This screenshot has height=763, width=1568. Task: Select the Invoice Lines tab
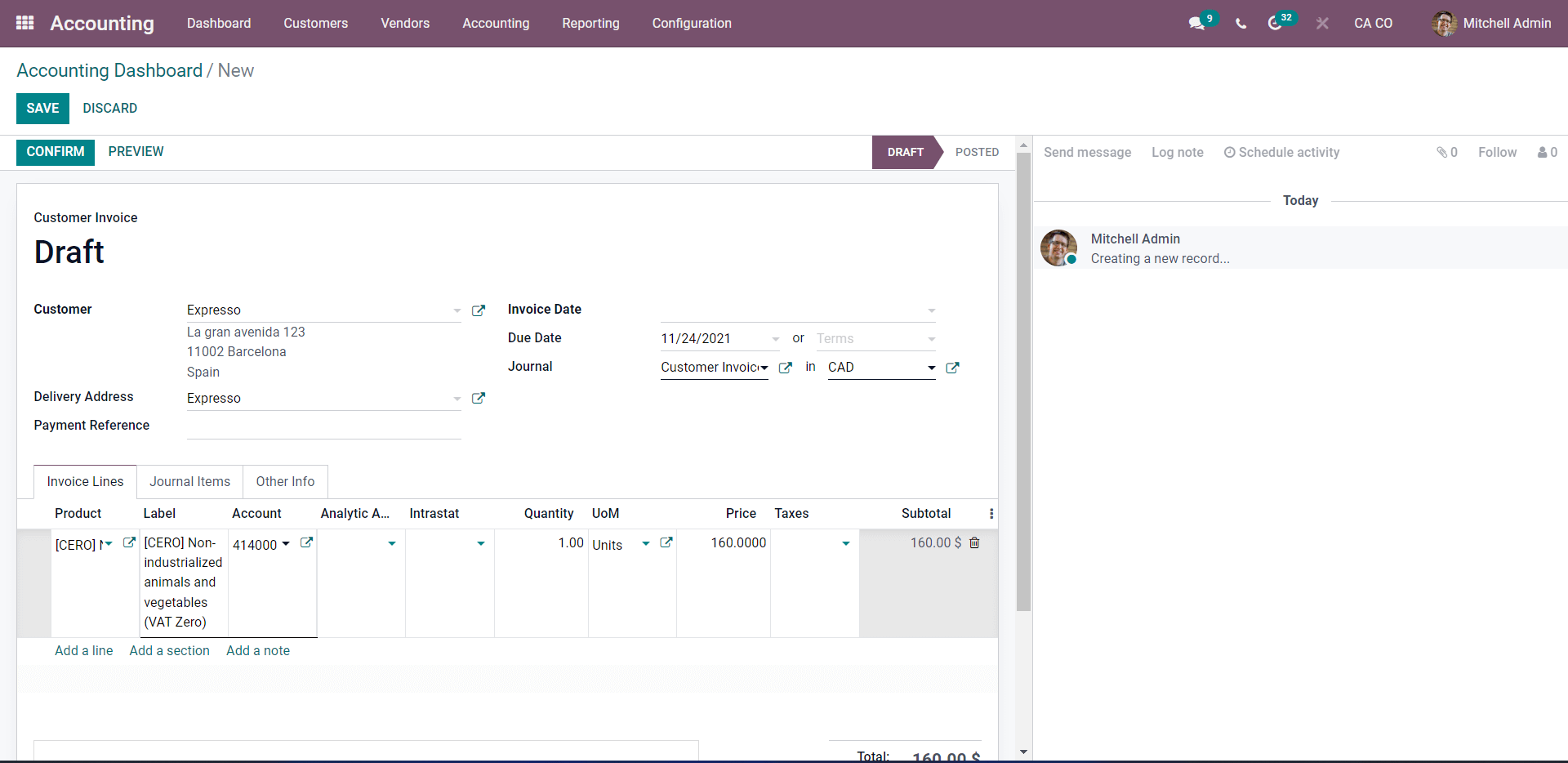[x=85, y=482]
